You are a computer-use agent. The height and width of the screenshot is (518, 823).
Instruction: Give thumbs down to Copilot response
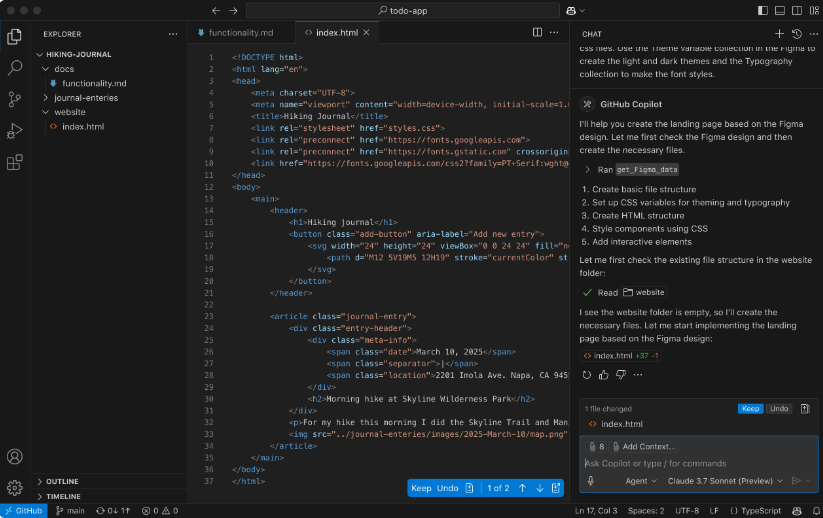621,375
